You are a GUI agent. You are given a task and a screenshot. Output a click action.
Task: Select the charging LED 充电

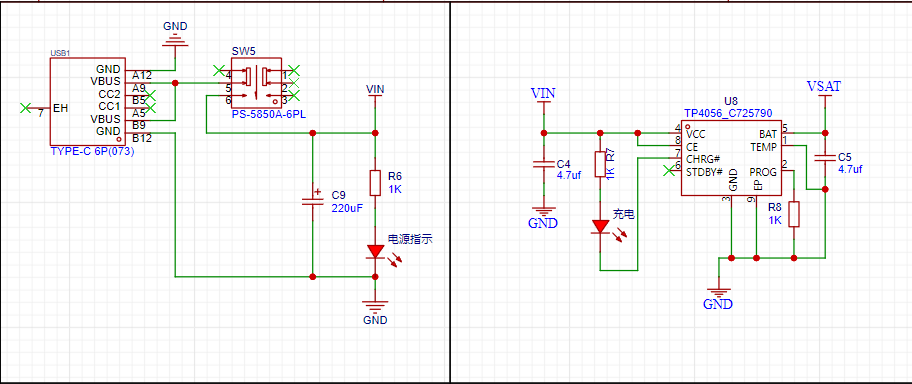pyautogui.click(x=600, y=227)
